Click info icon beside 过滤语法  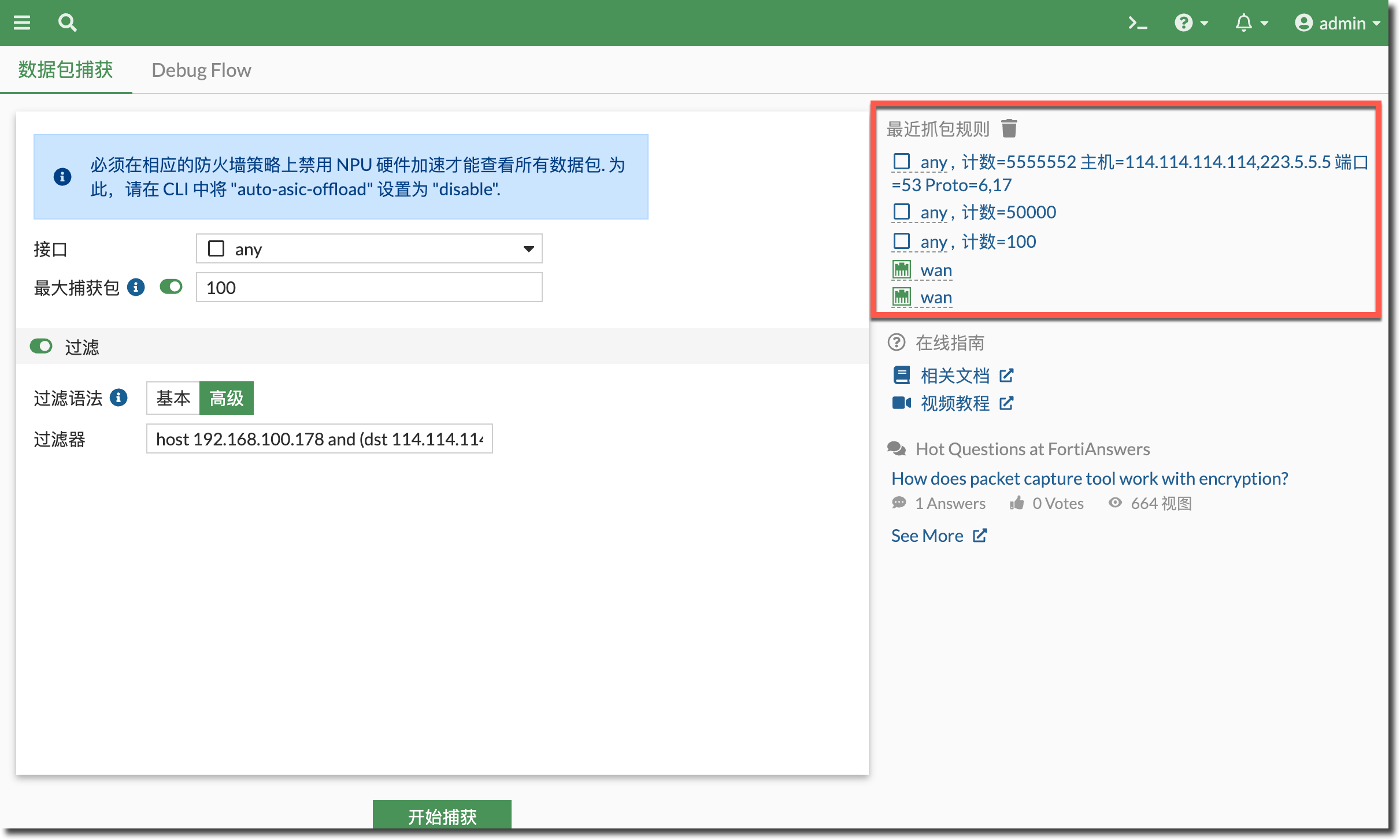pyautogui.click(x=118, y=397)
